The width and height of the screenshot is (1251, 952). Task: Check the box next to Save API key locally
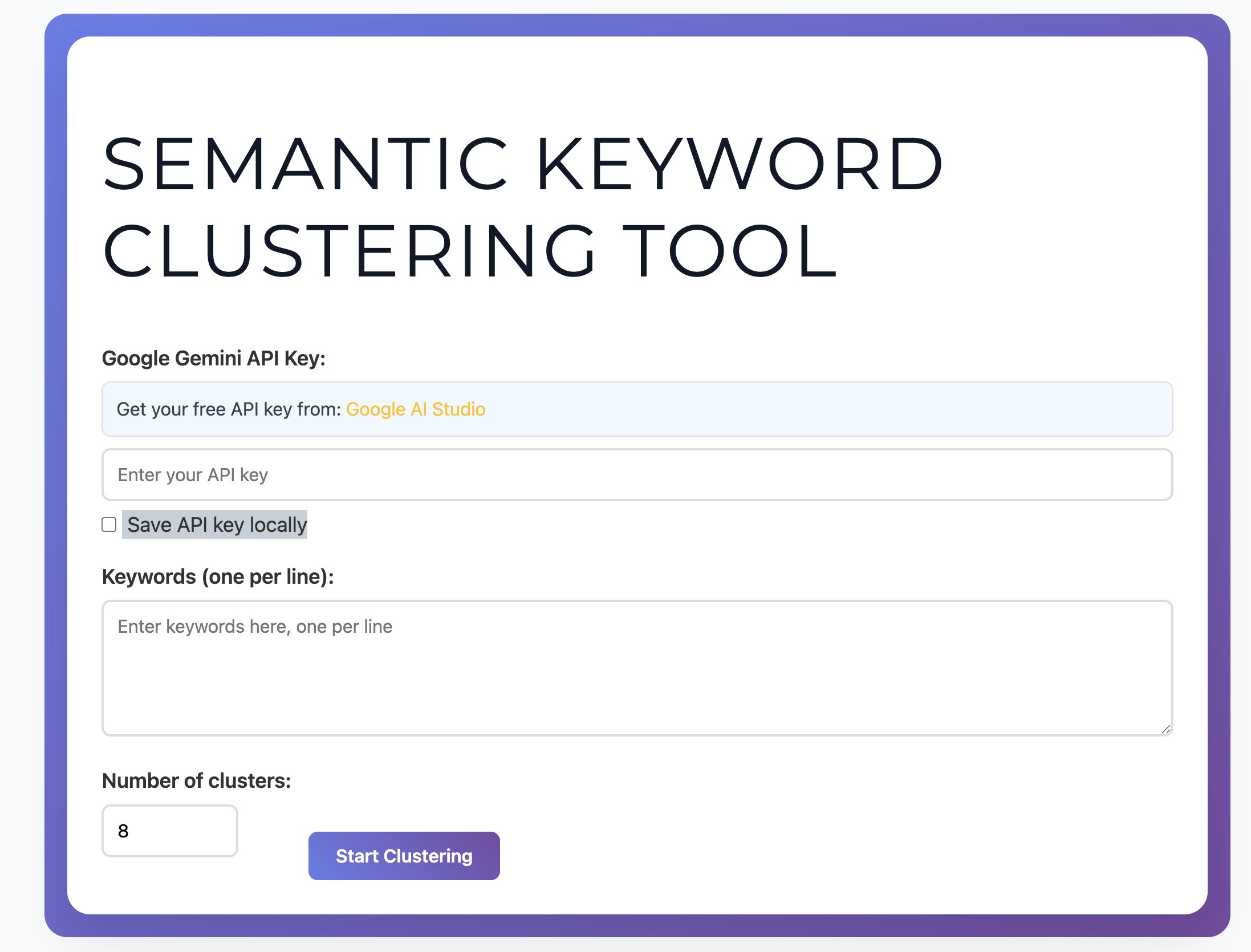click(x=108, y=524)
